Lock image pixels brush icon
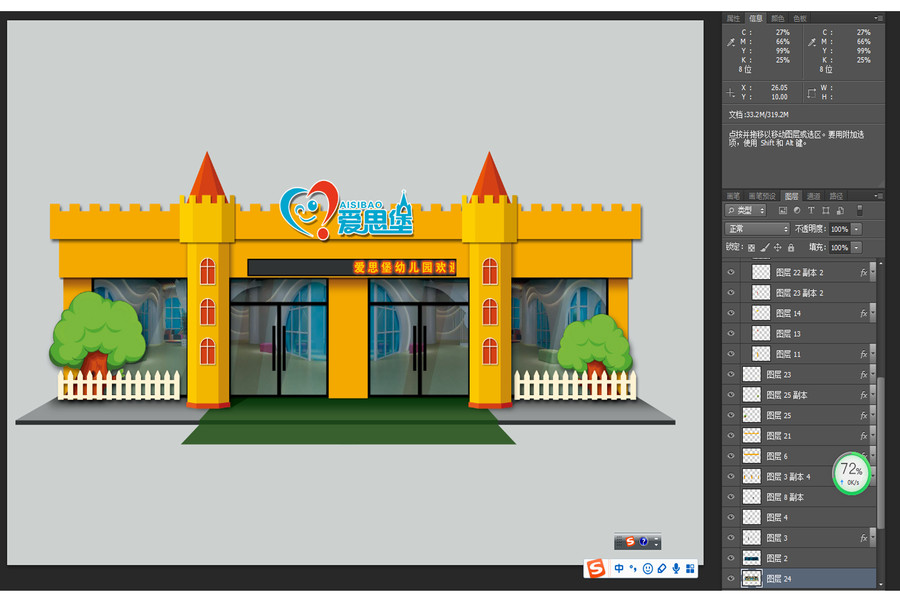 [x=765, y=247]
